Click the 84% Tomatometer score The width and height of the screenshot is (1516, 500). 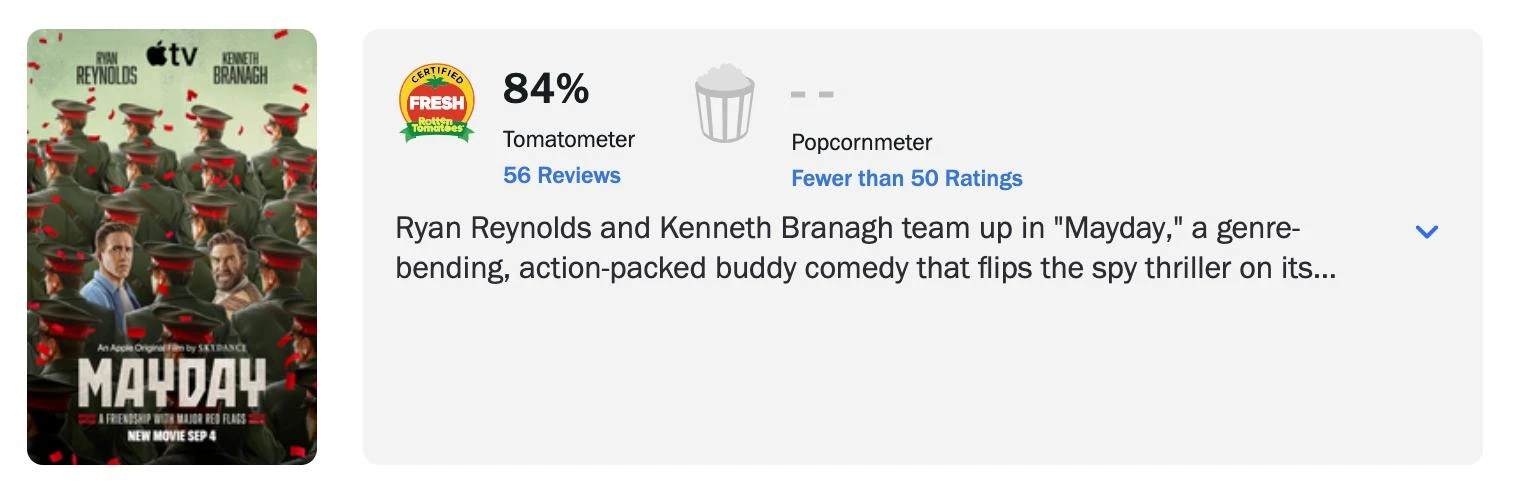tap(546, 89)
